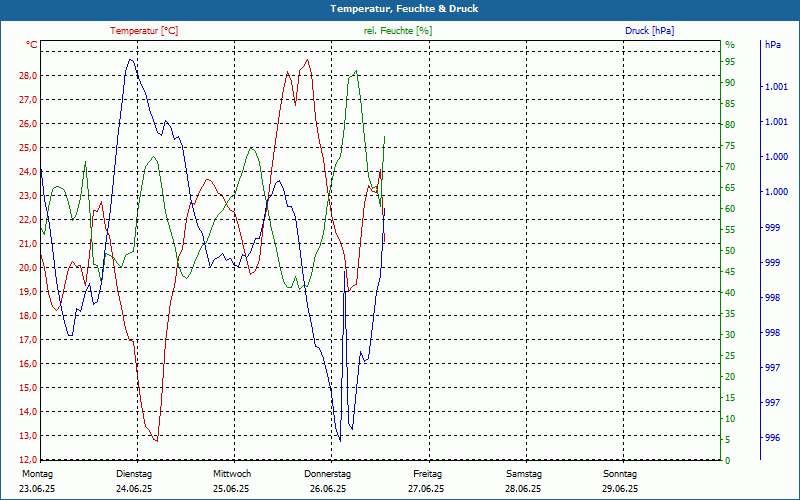800x500 pixels.
Task: Click the Dienstag day label
Action: pos(134,474)
